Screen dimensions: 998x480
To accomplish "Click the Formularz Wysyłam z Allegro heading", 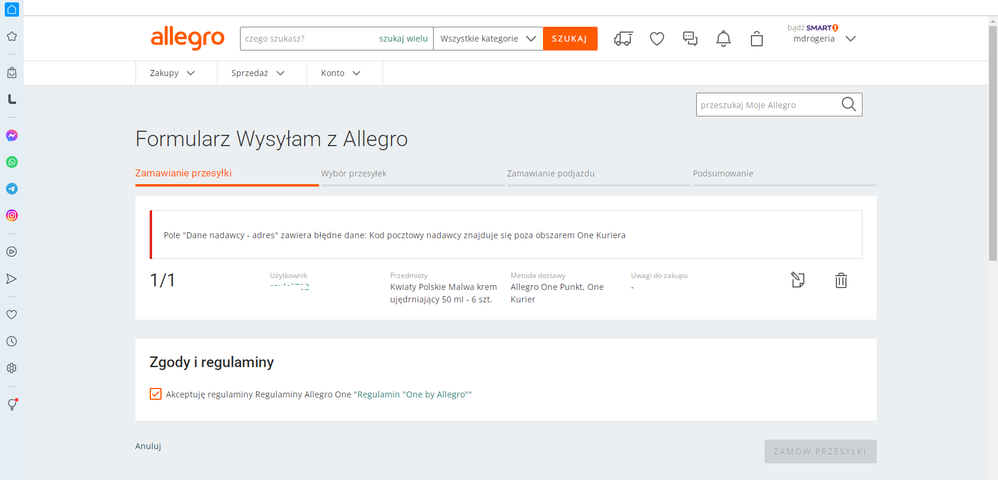I will pos(272,139).
